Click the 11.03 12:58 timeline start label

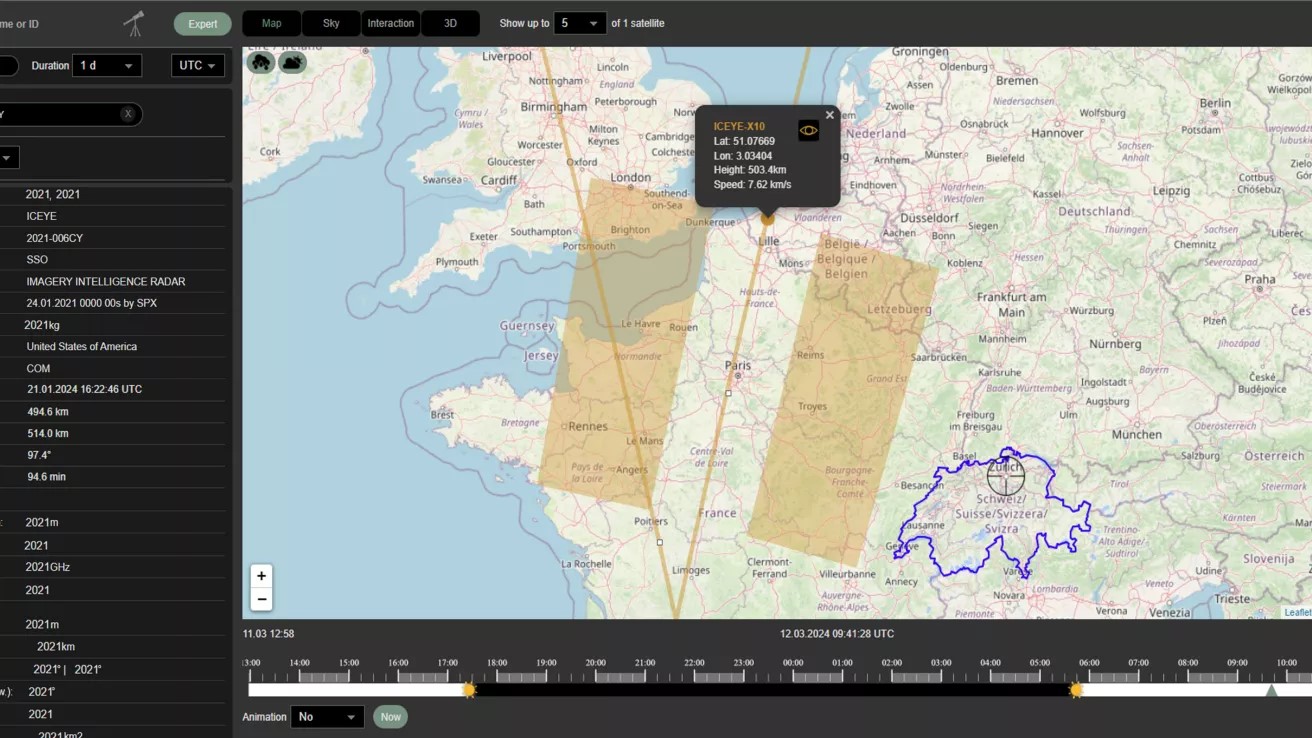point(268,634)
